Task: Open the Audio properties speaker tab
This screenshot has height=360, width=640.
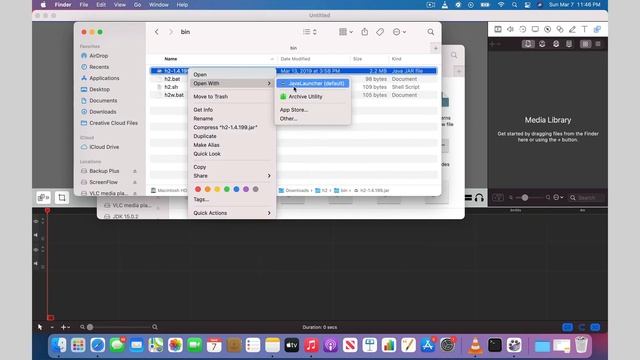Action: tap(510, 29)
